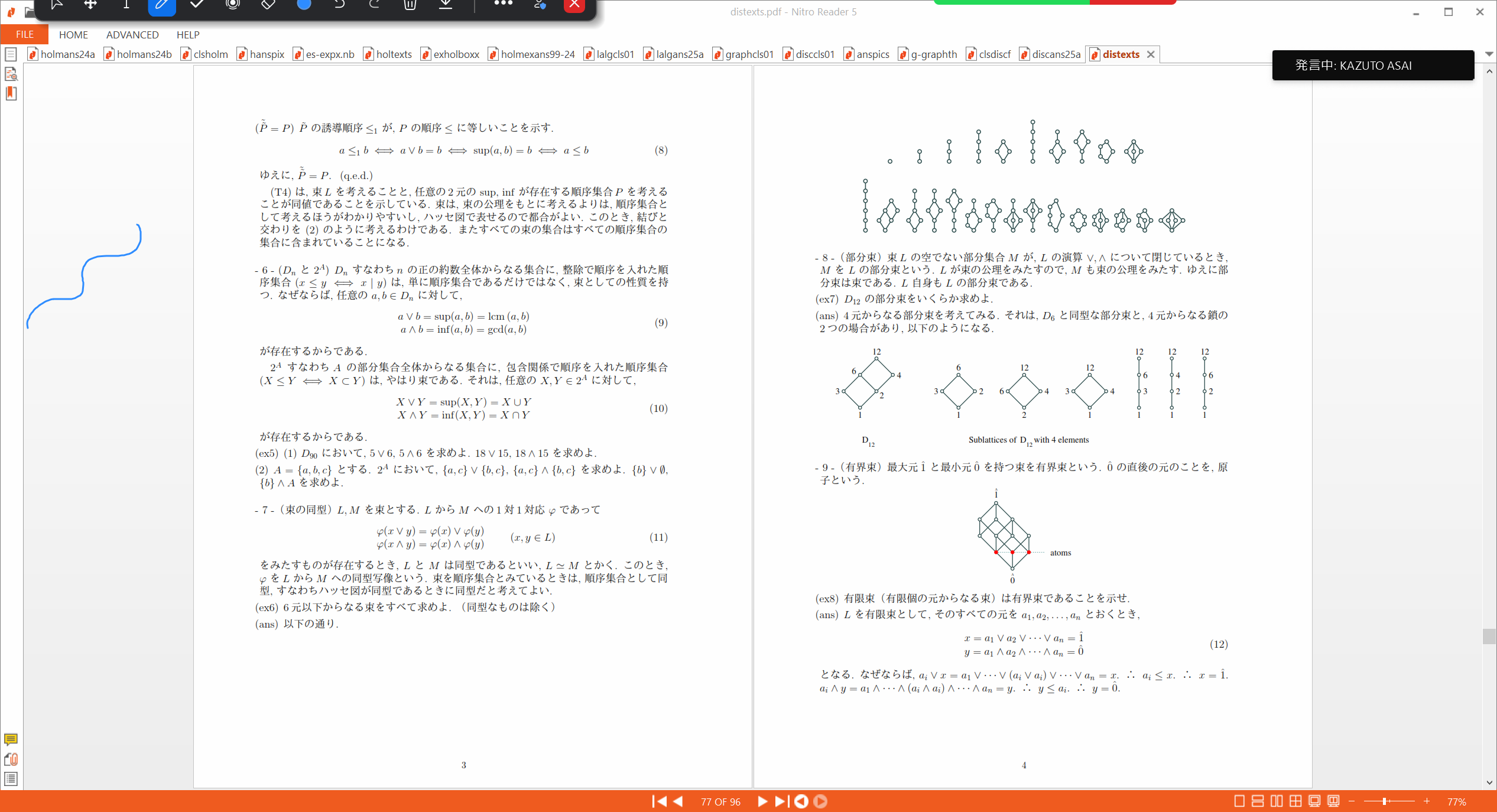Switch to holmans24b document tab
The width and height of the screenshot is (1497, 812).
138,54
